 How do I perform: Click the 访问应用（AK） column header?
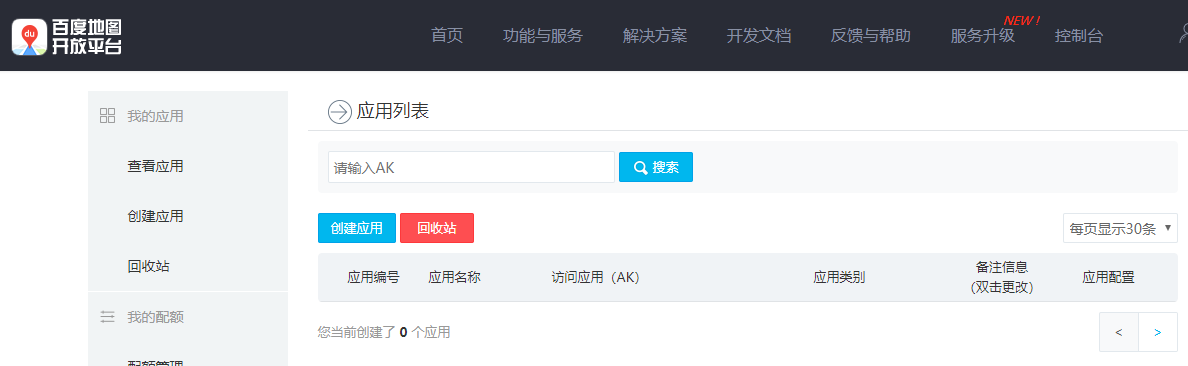pos(596,277)
